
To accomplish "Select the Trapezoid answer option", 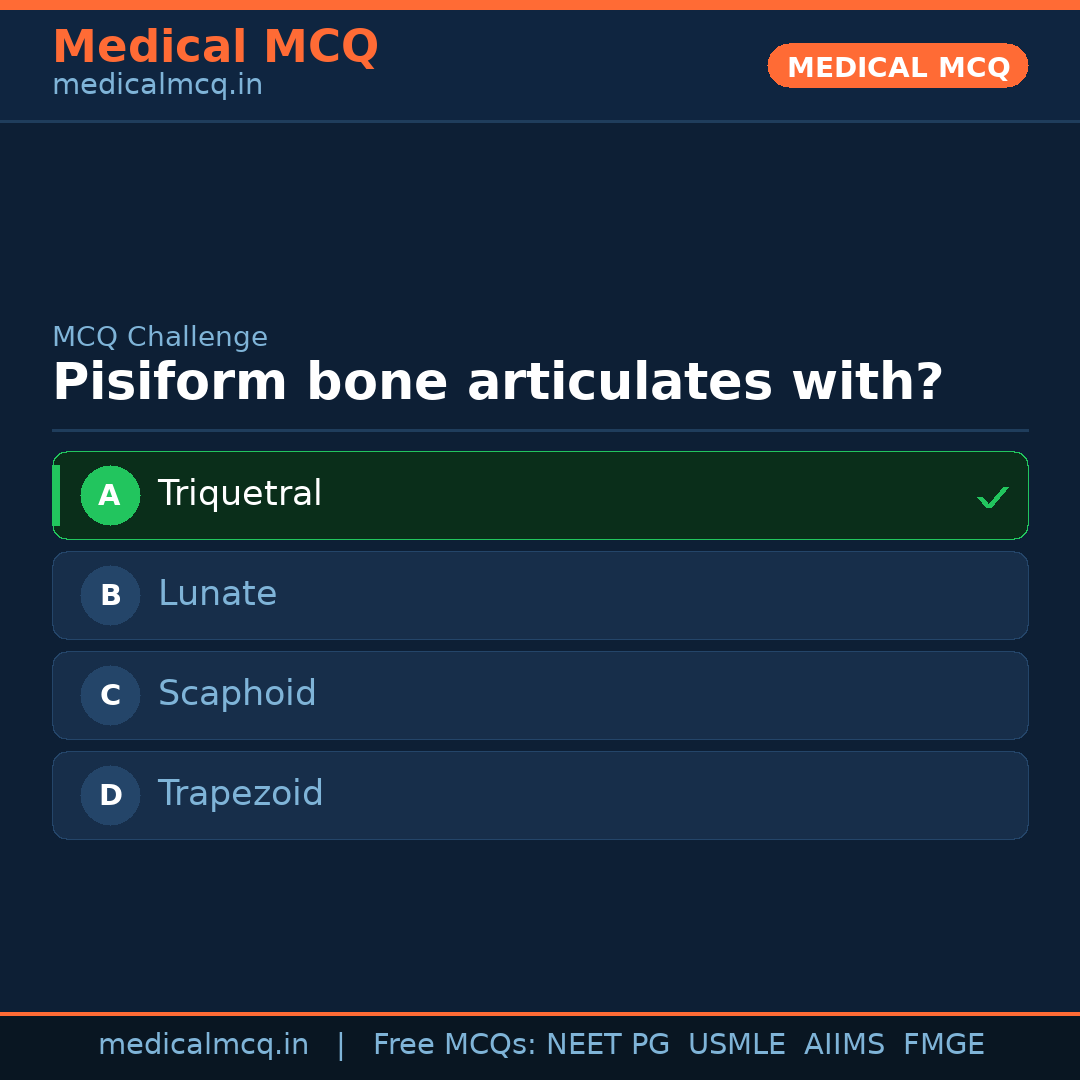I will 540,795.
